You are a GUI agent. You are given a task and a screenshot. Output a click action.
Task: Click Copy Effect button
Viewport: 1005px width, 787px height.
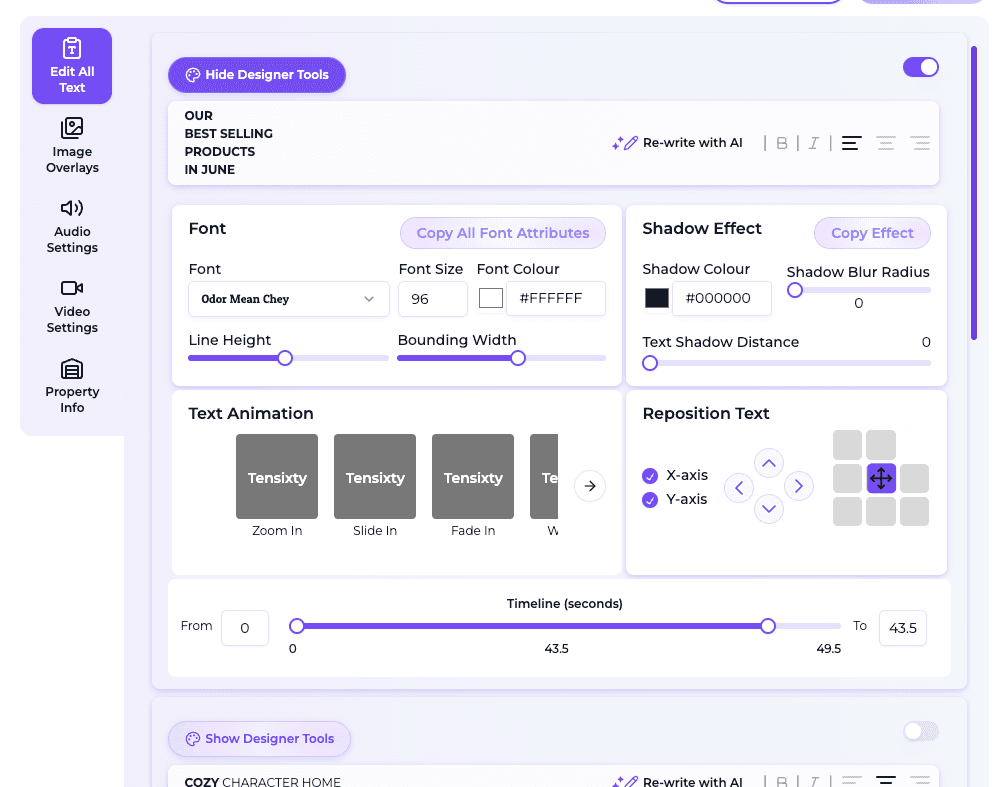pyautogui.click(x=872, y=233)
